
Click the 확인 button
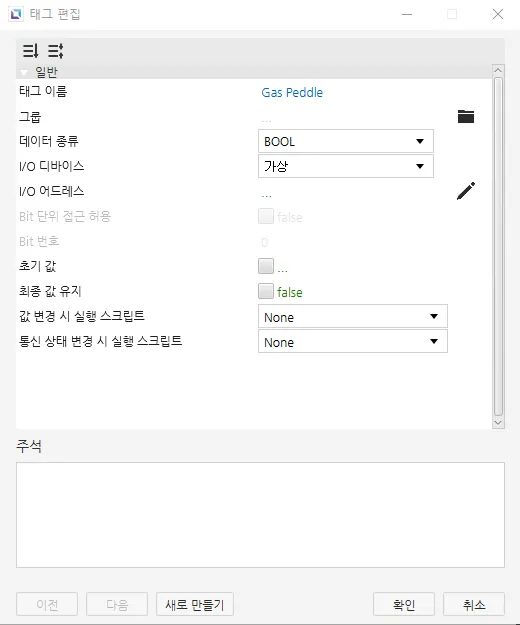404,604
